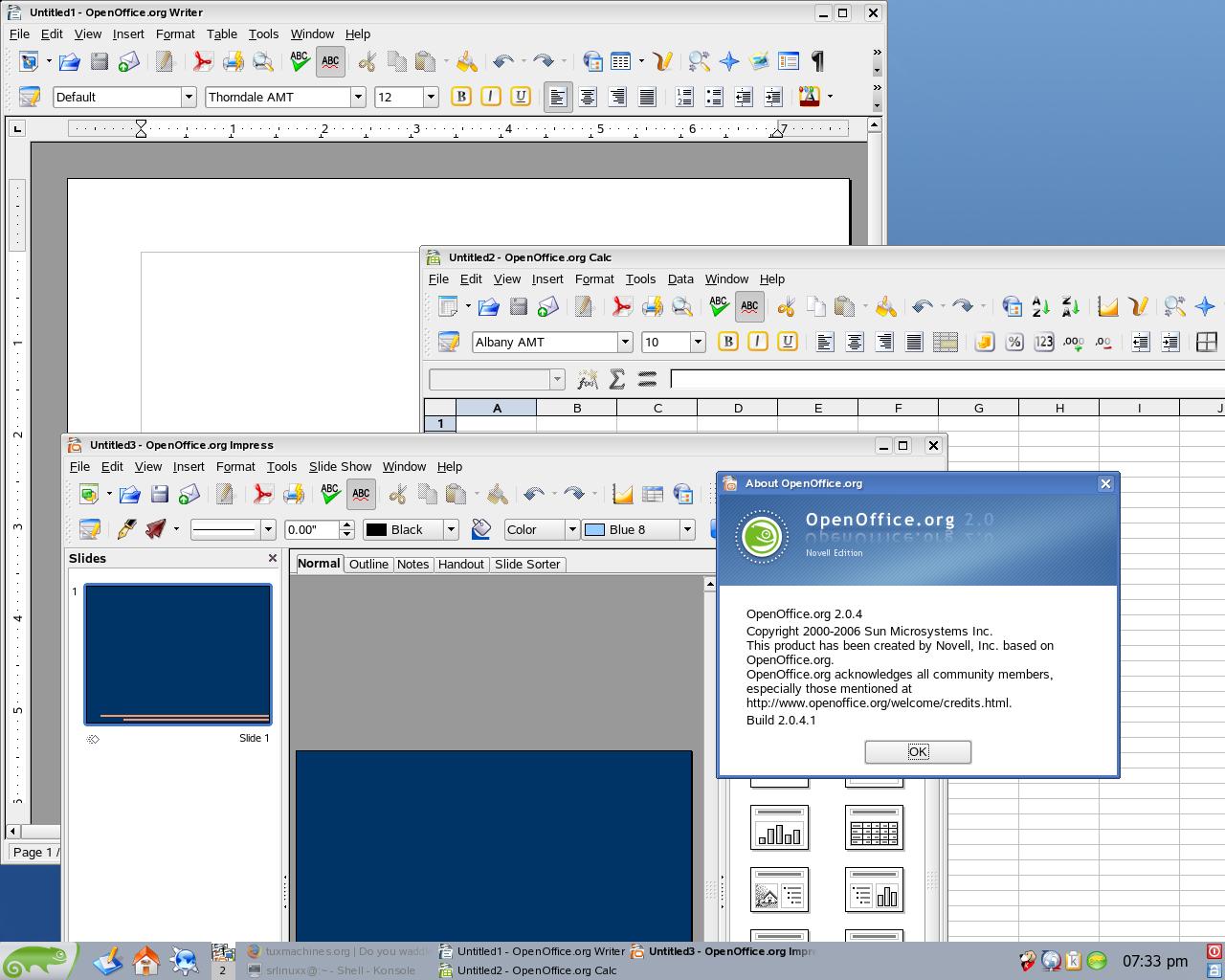Viewport: 1225px width, 980px height.
Task: Apply currency number format in Calc
Action: pyautogui.click(x=985, y=342)
